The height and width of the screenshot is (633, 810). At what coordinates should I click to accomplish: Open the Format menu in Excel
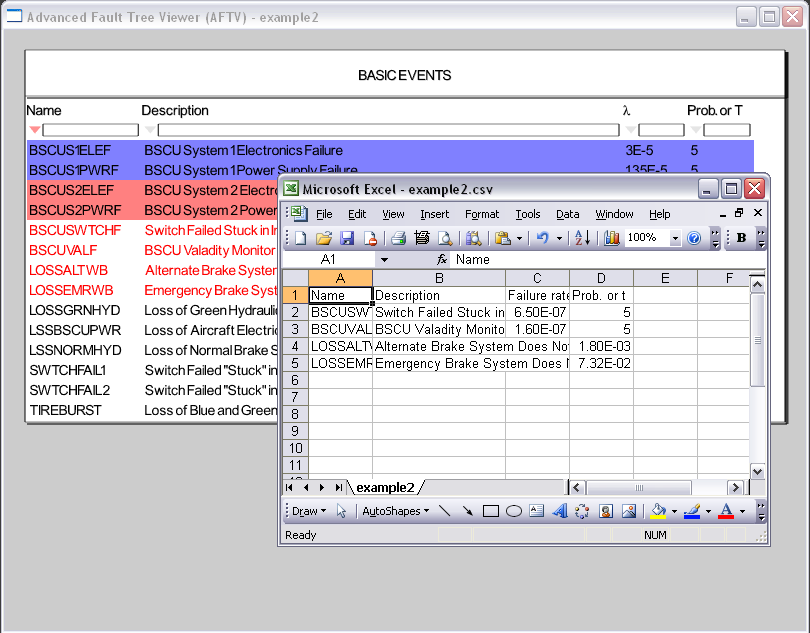tap(482, 214)
